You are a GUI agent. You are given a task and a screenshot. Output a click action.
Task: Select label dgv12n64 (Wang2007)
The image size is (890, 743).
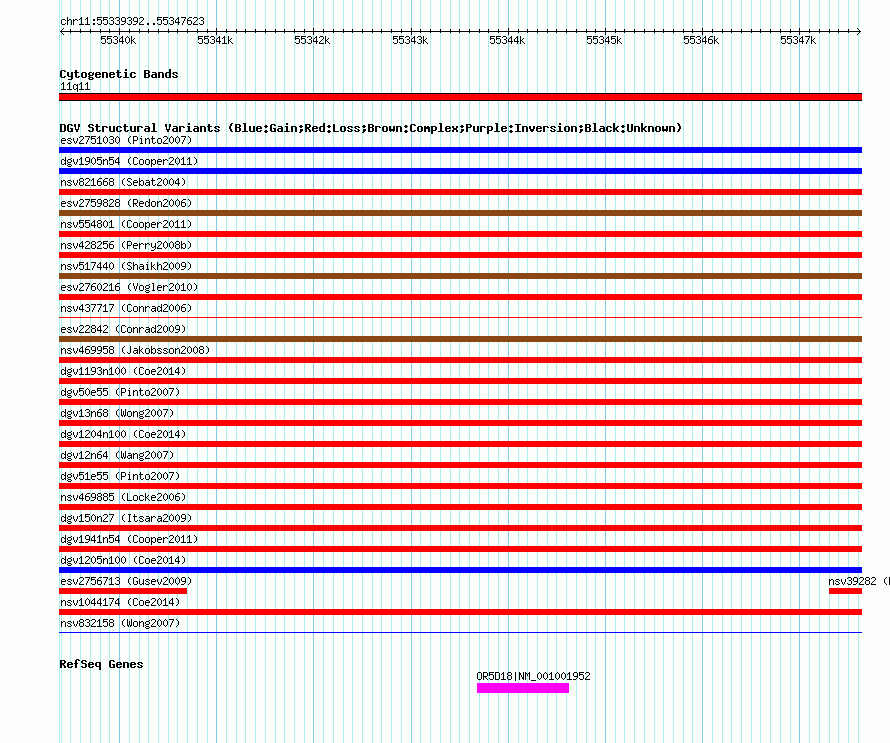coord(117,455)
